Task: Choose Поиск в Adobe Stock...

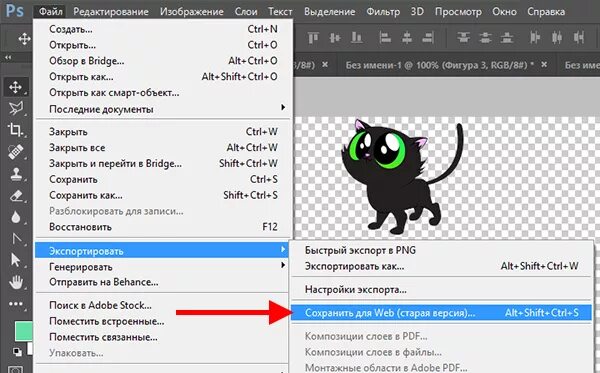Action: coord(161,305)
